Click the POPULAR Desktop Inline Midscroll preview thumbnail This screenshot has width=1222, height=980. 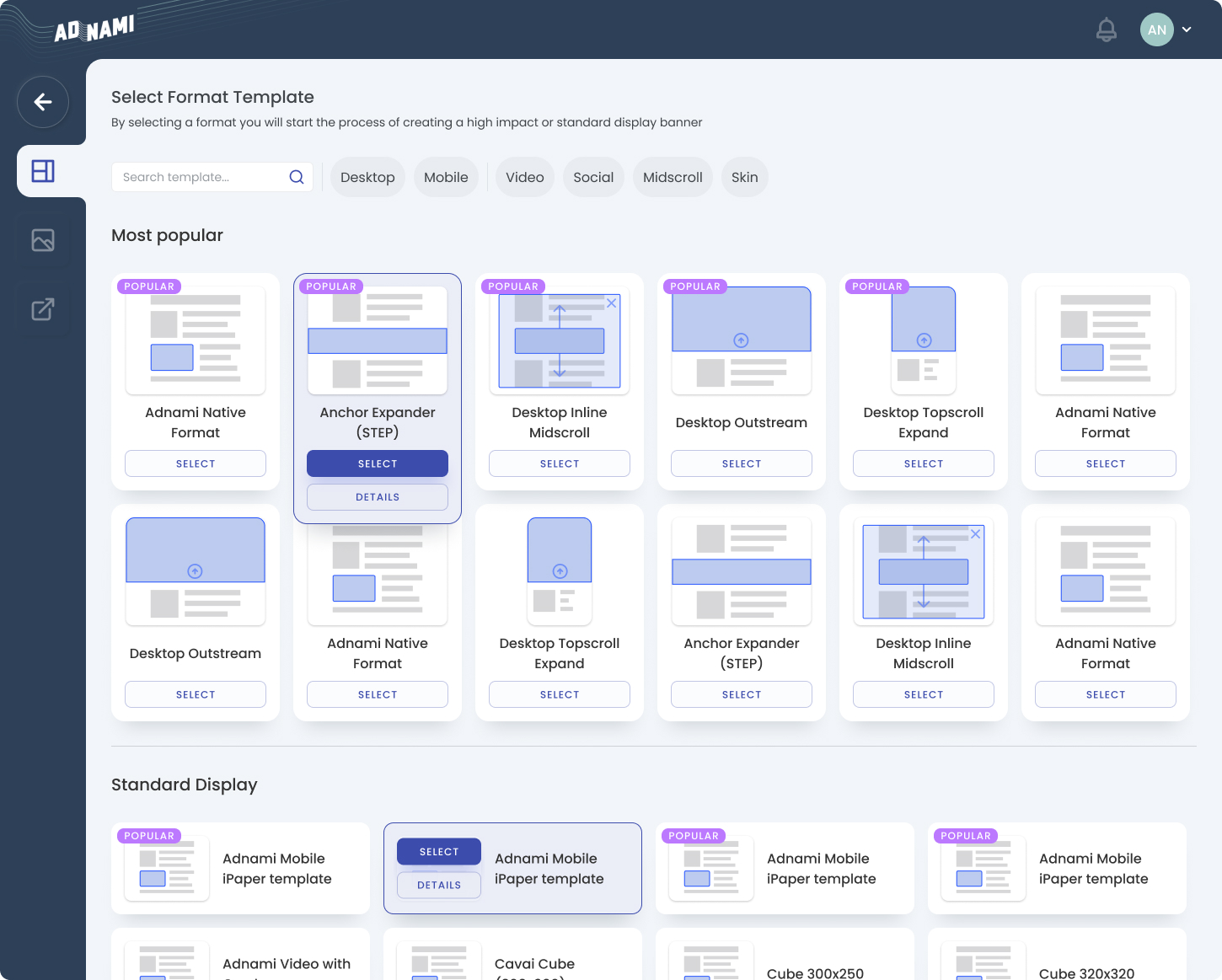pyautogui.click(x=560, y=340)
